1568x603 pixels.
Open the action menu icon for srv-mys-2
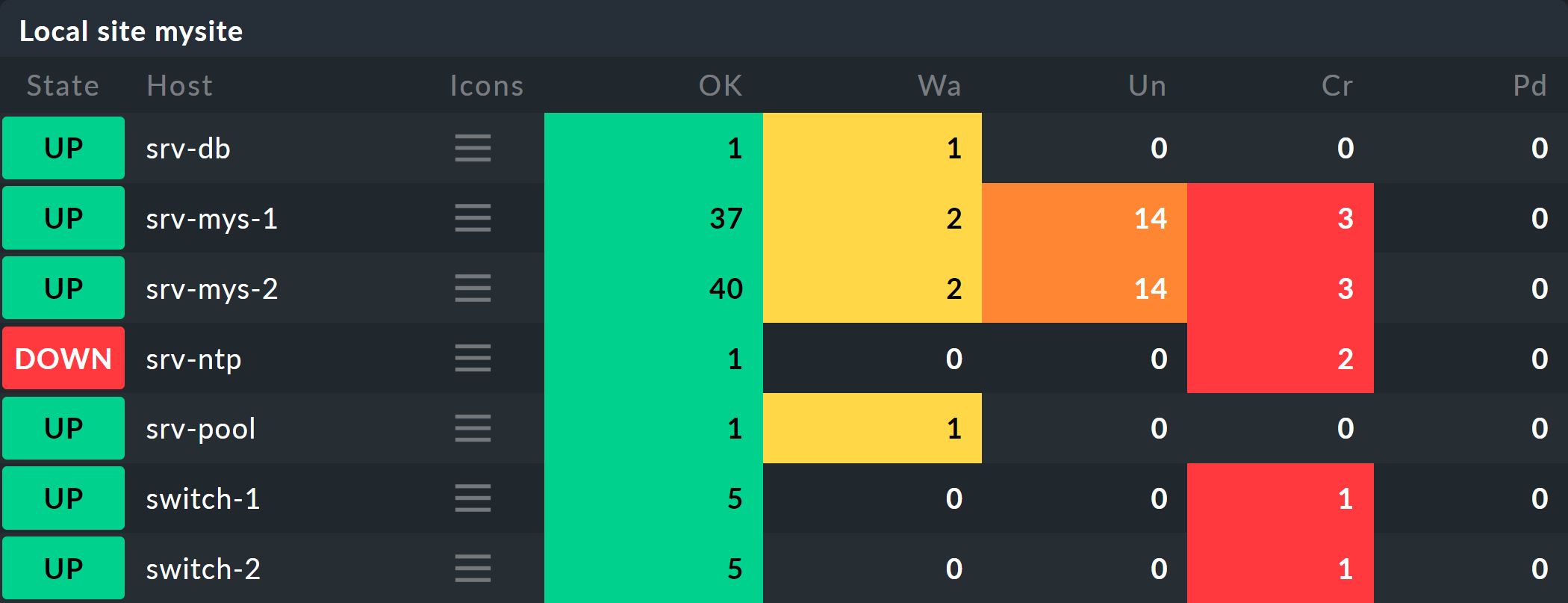tap(473, 288)
